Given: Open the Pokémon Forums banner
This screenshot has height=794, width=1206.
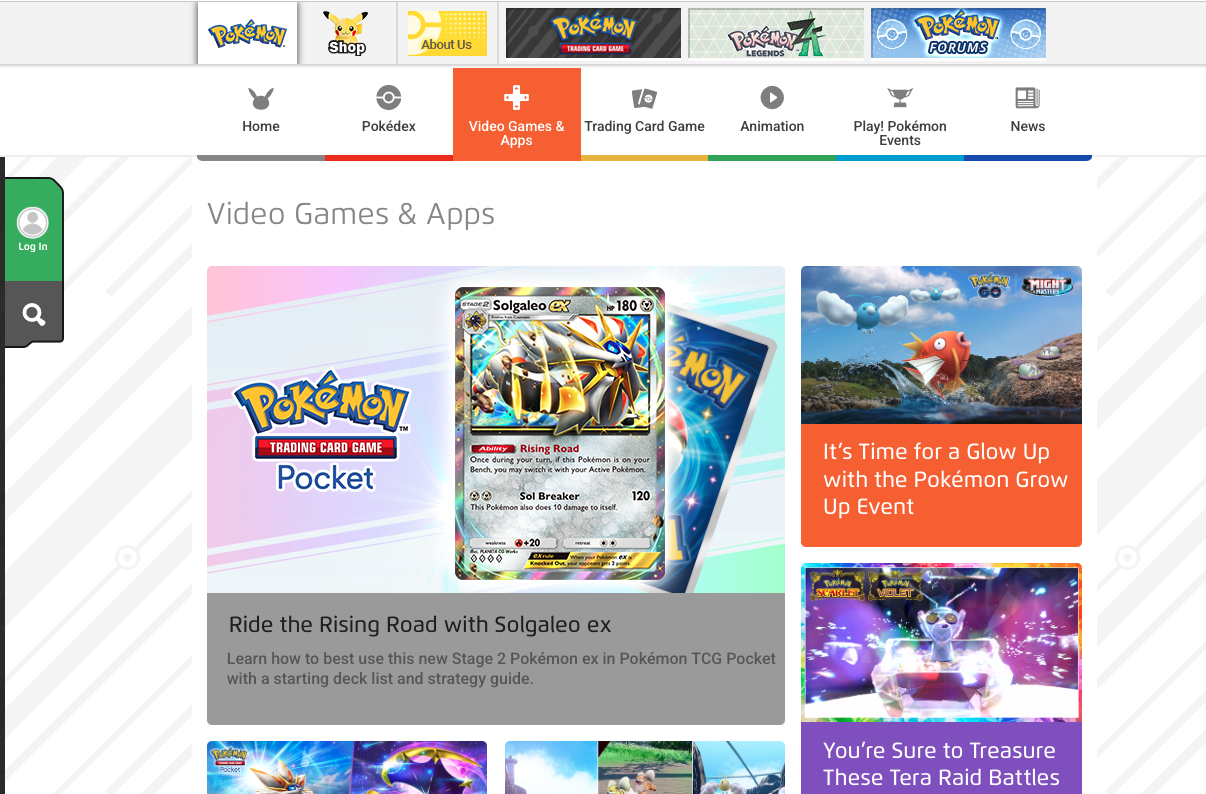Looking at the screenshot, I should [958, 33].
